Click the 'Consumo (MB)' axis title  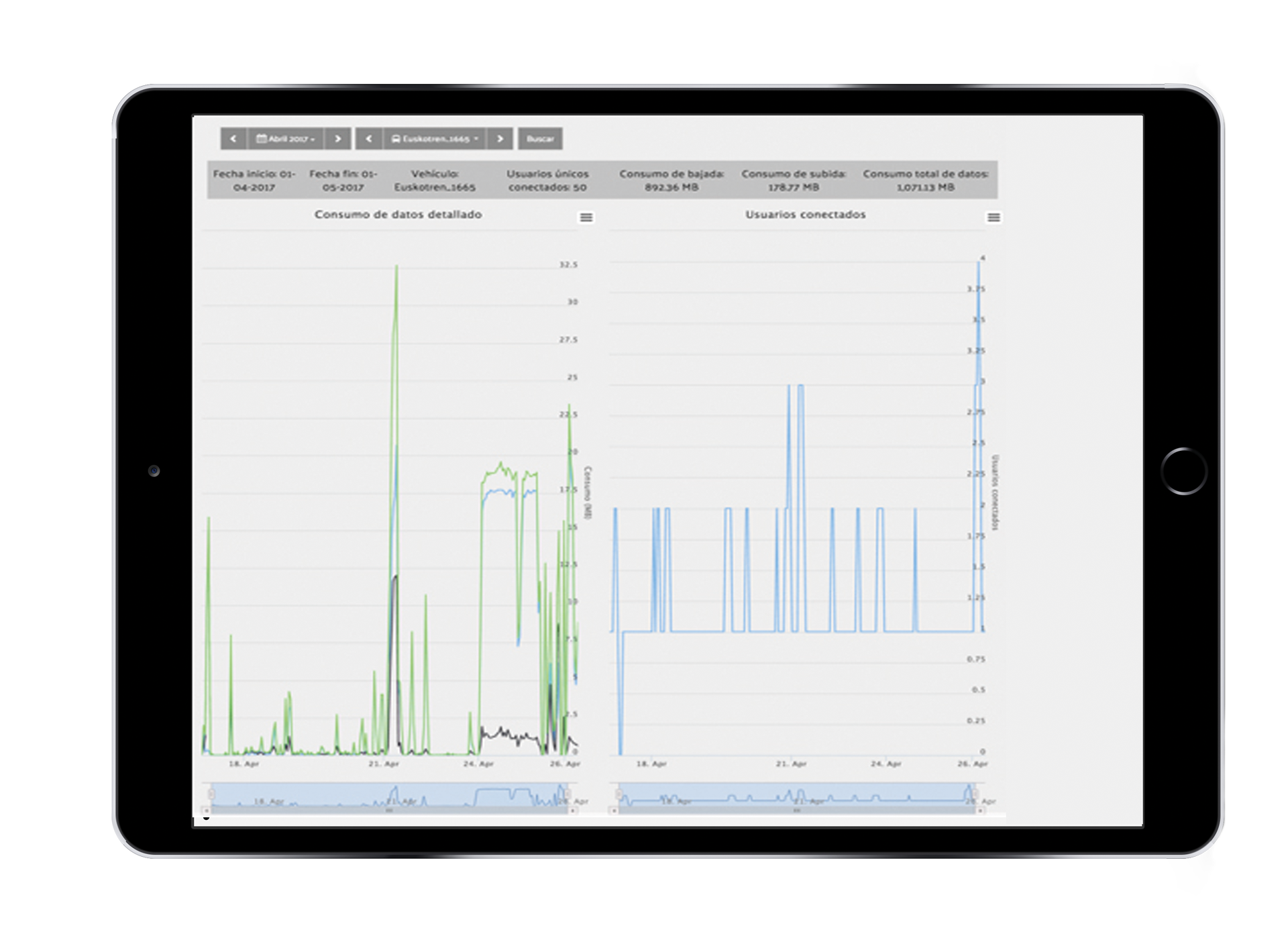[588, 492]
